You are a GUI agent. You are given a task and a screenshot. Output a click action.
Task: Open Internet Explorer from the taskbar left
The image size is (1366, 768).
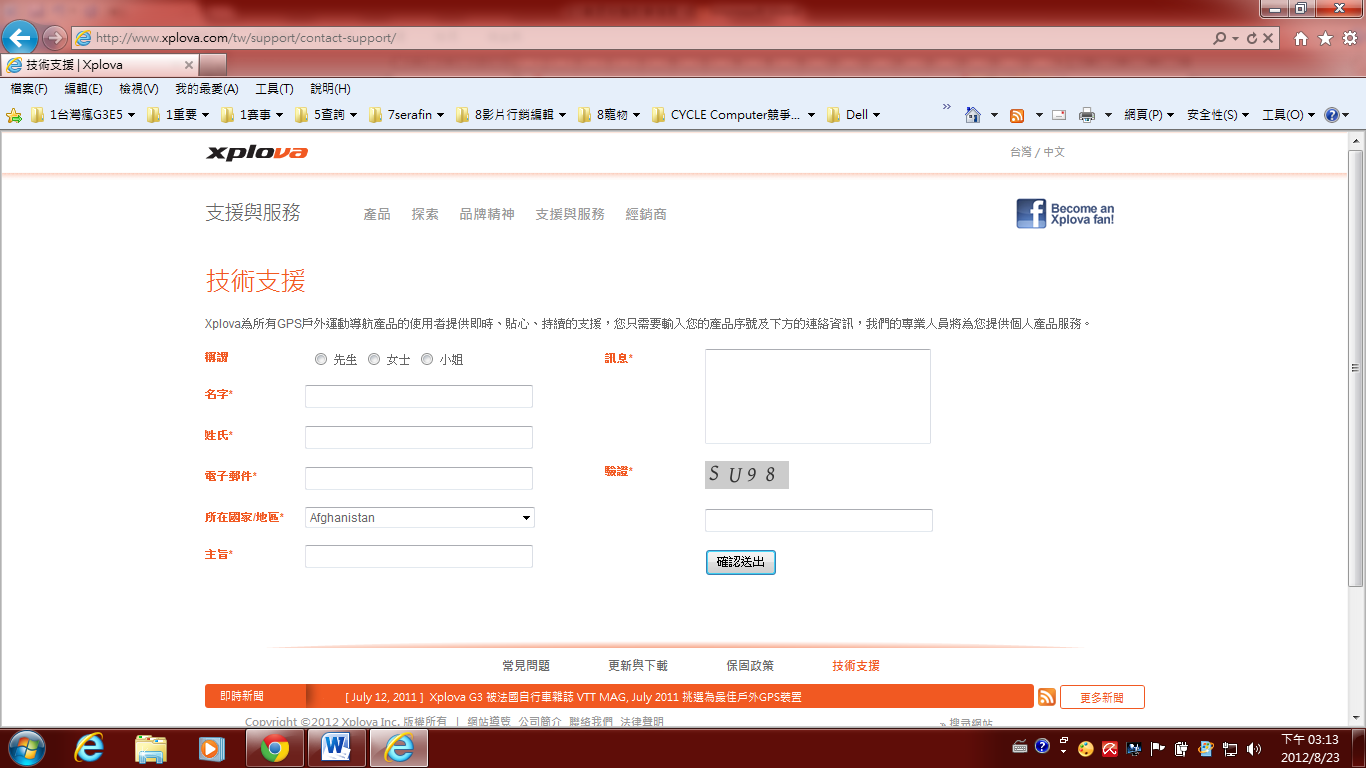click(x=89, y=748)
